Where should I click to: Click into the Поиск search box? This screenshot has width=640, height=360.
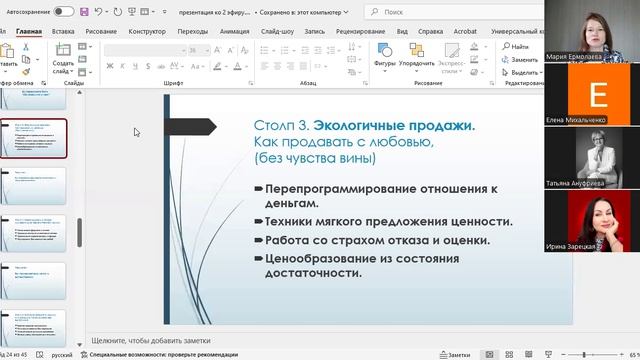coord(454,12)
